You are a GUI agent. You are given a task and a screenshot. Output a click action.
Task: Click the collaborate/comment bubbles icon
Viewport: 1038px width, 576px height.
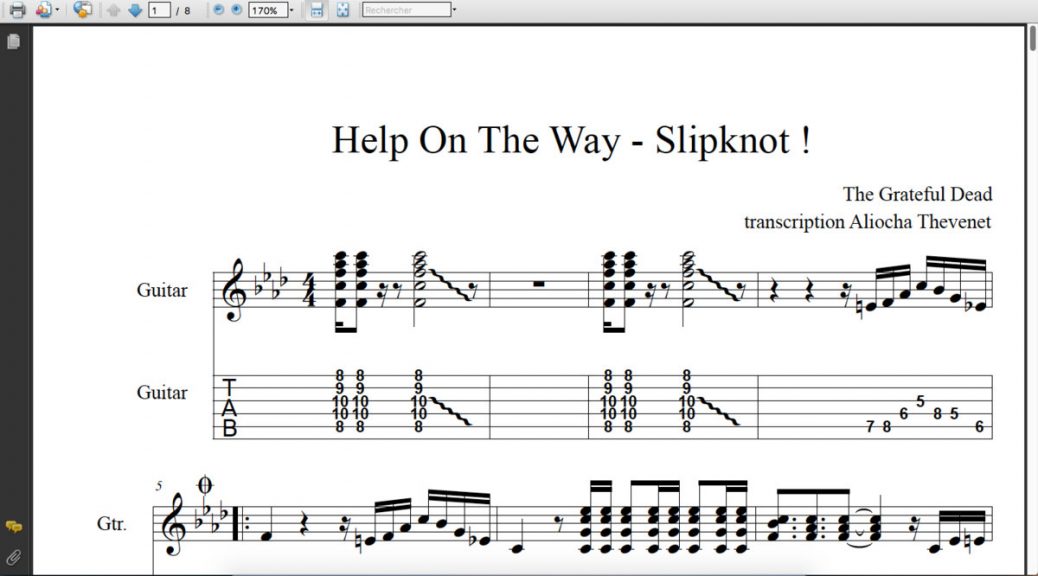(x=82, y=10)
